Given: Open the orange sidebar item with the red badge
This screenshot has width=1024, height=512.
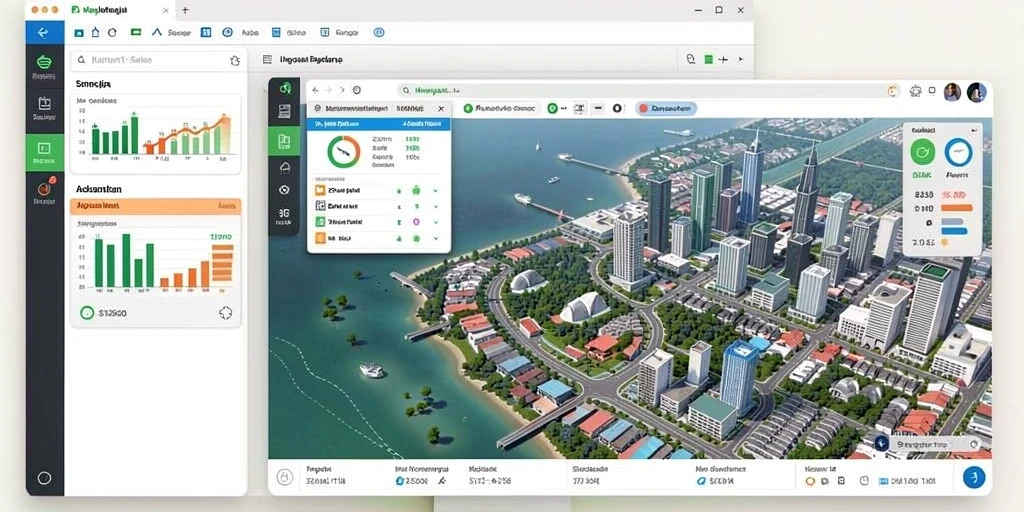Looking at the screenshot, I should (x=44, y=192).
